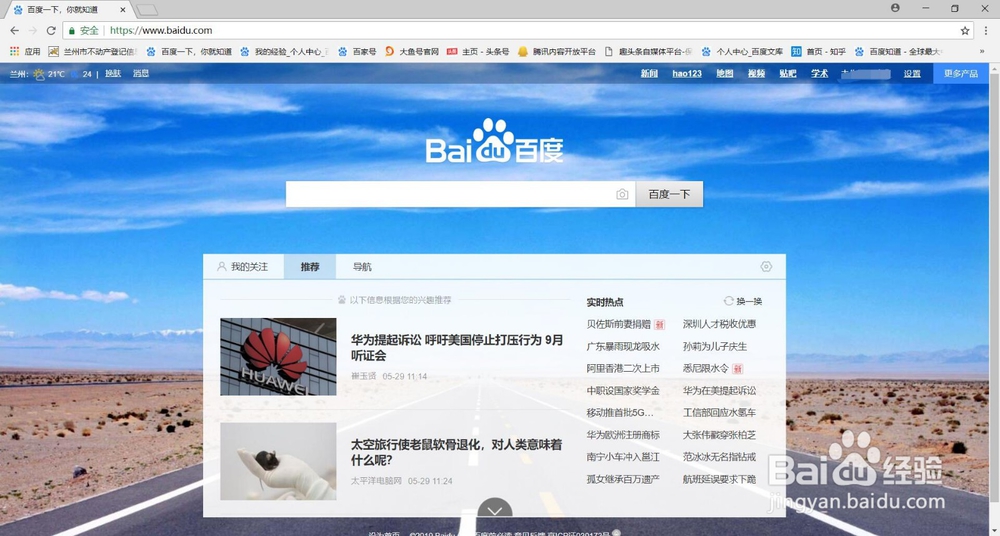Screen dimensions: 1000x536
Task: Open hot topic 范冰冰无名指钻戒
Action: 719,457
